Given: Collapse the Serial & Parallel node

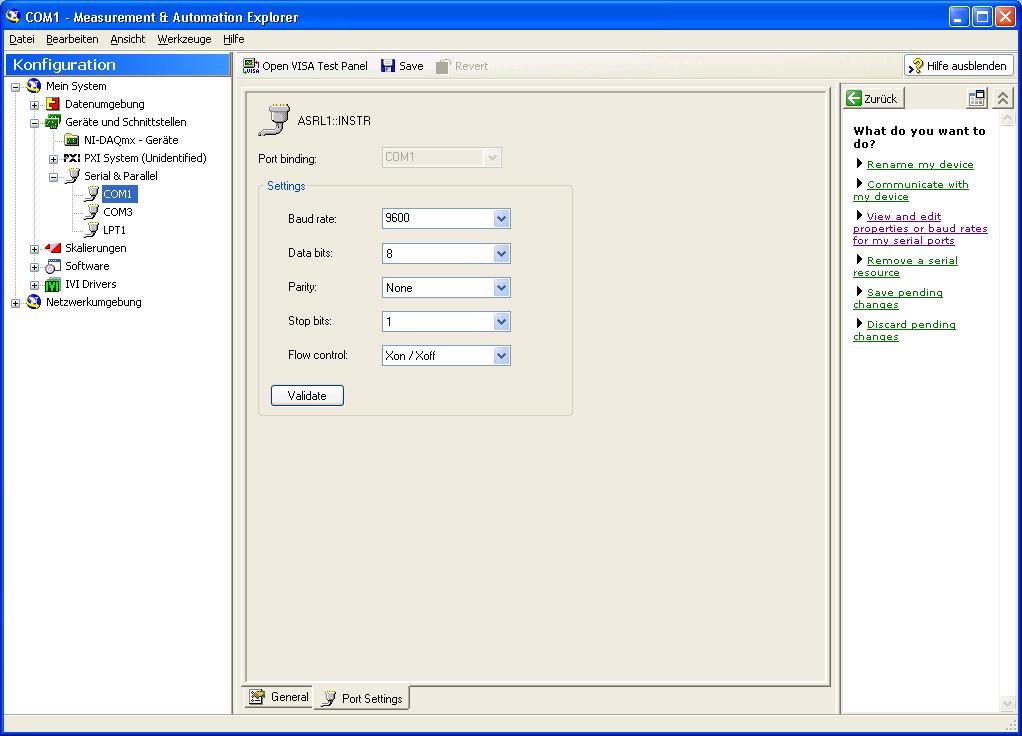Looking at the screenshot, I should (x=53, y=177).
